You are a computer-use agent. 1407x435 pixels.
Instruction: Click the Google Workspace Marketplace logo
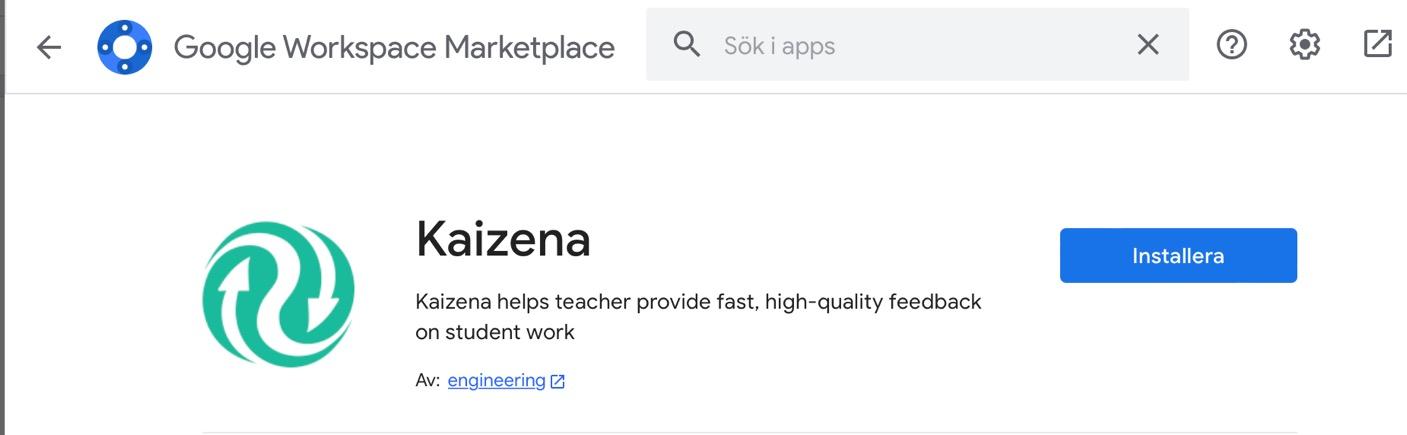pos(124,47)
